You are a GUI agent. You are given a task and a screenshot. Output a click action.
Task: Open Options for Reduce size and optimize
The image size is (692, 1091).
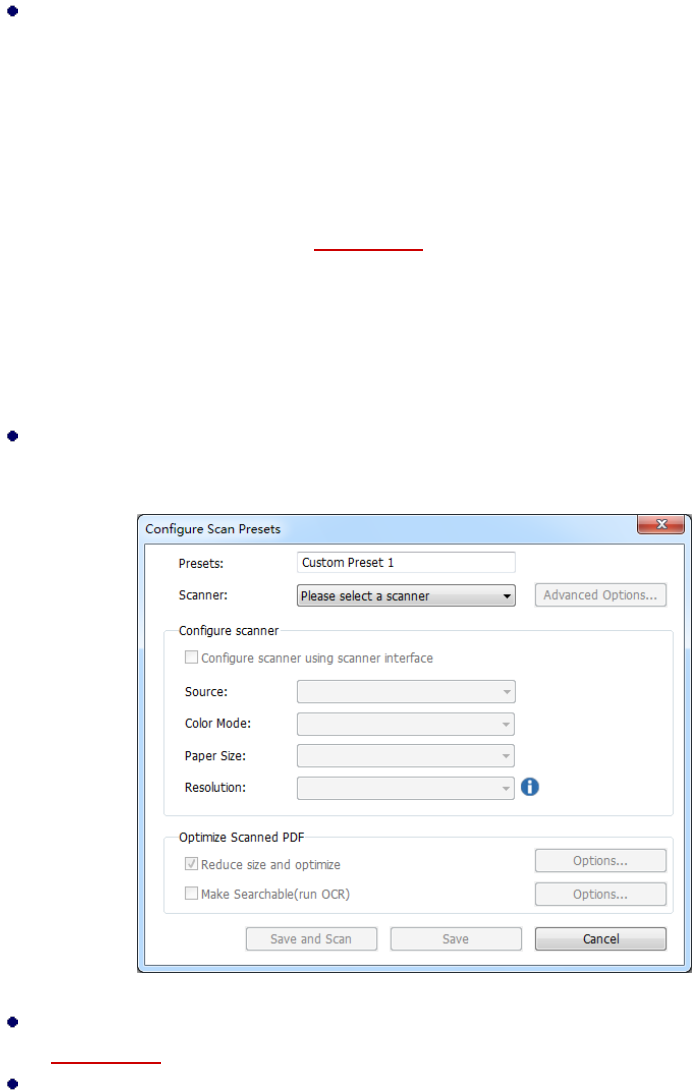(x=600, y=861)
